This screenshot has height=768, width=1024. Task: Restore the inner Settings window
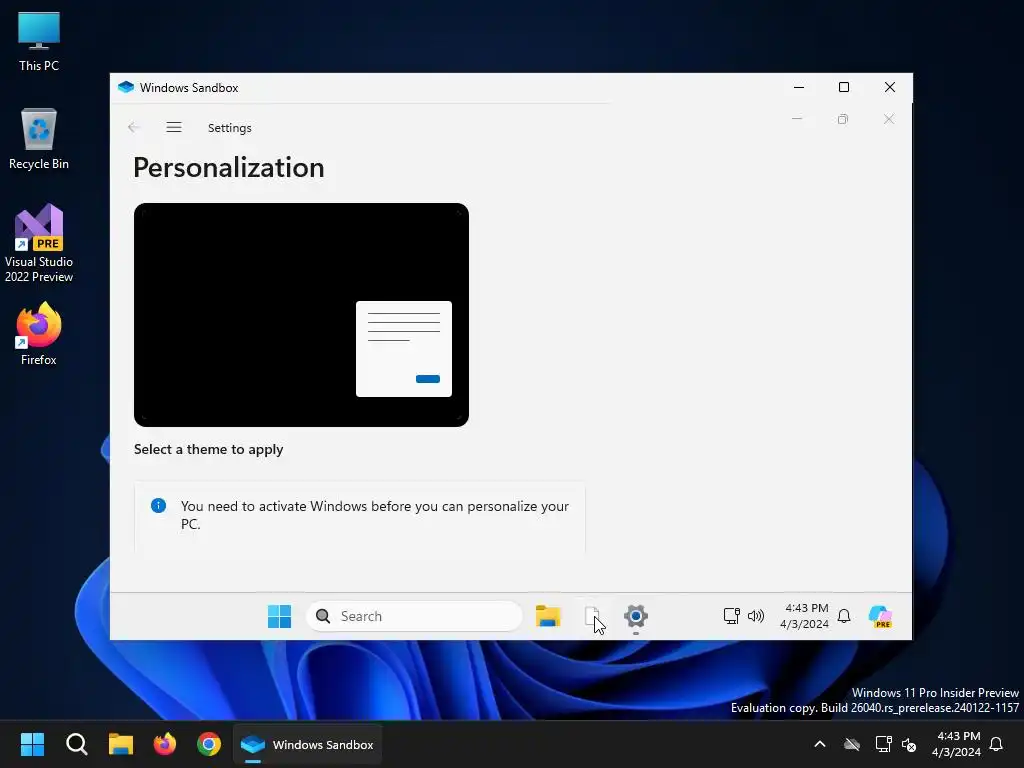tap(842, 119)
